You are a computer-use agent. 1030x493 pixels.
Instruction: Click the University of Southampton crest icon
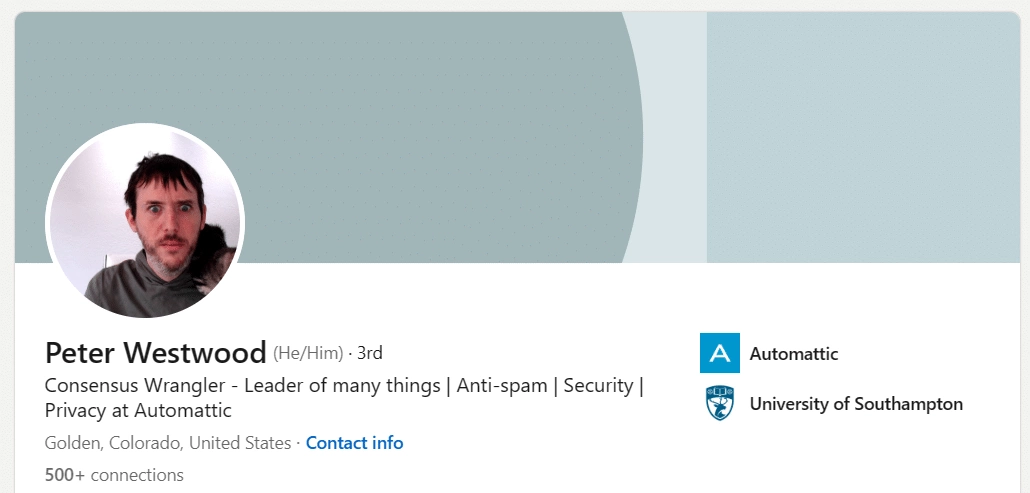pos(719,404)
